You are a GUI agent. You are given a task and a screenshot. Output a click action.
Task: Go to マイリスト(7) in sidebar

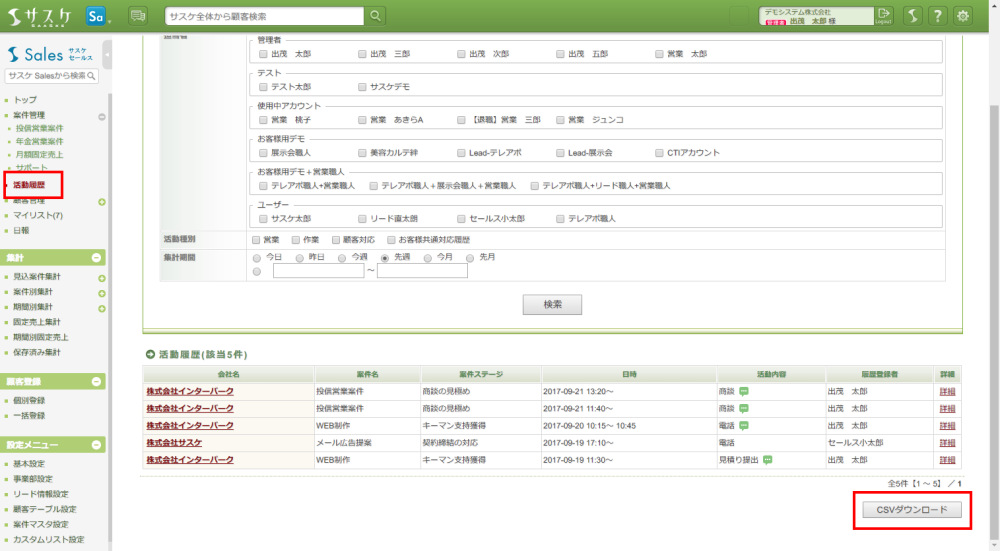pyautogui.click(x=38, y=215)
